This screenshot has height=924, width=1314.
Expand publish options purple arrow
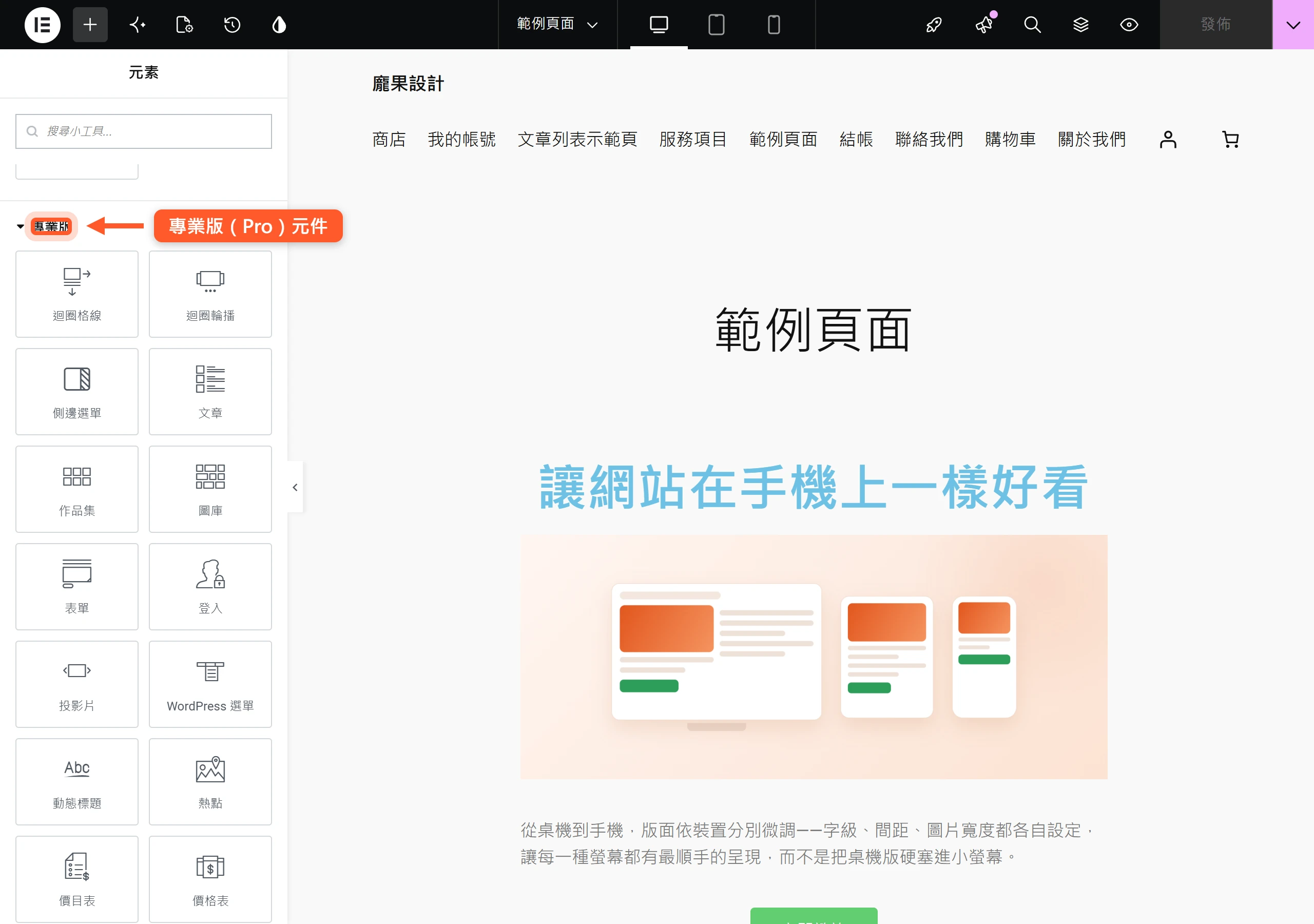pyautogui.click(x=1293, y=25)
